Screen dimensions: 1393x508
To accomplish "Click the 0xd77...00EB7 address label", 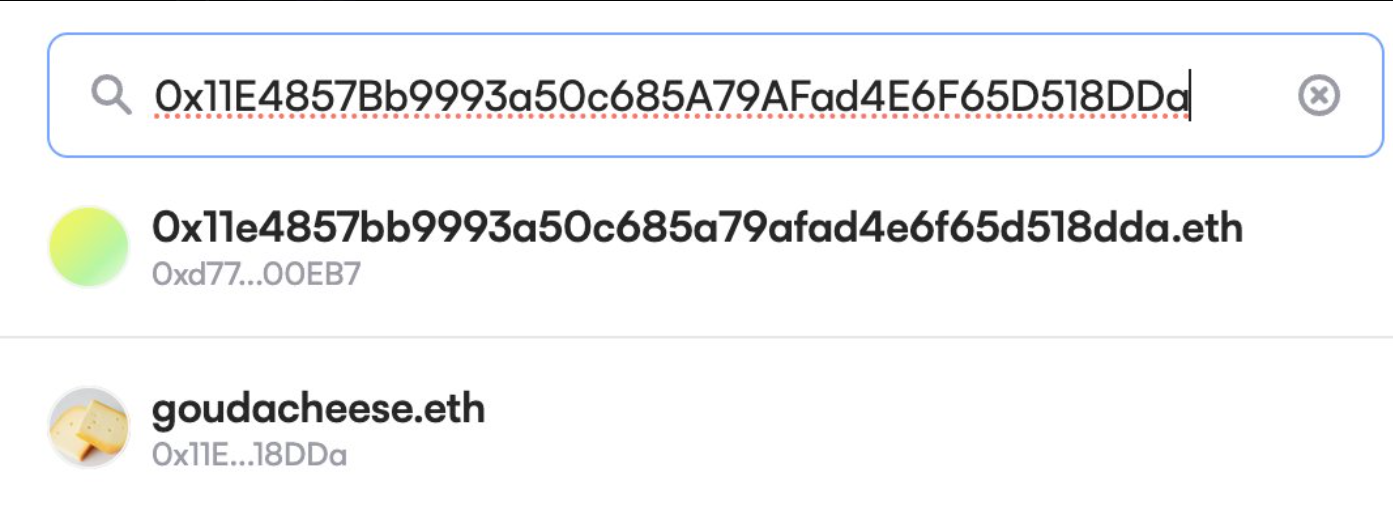I will click(256, 273).
